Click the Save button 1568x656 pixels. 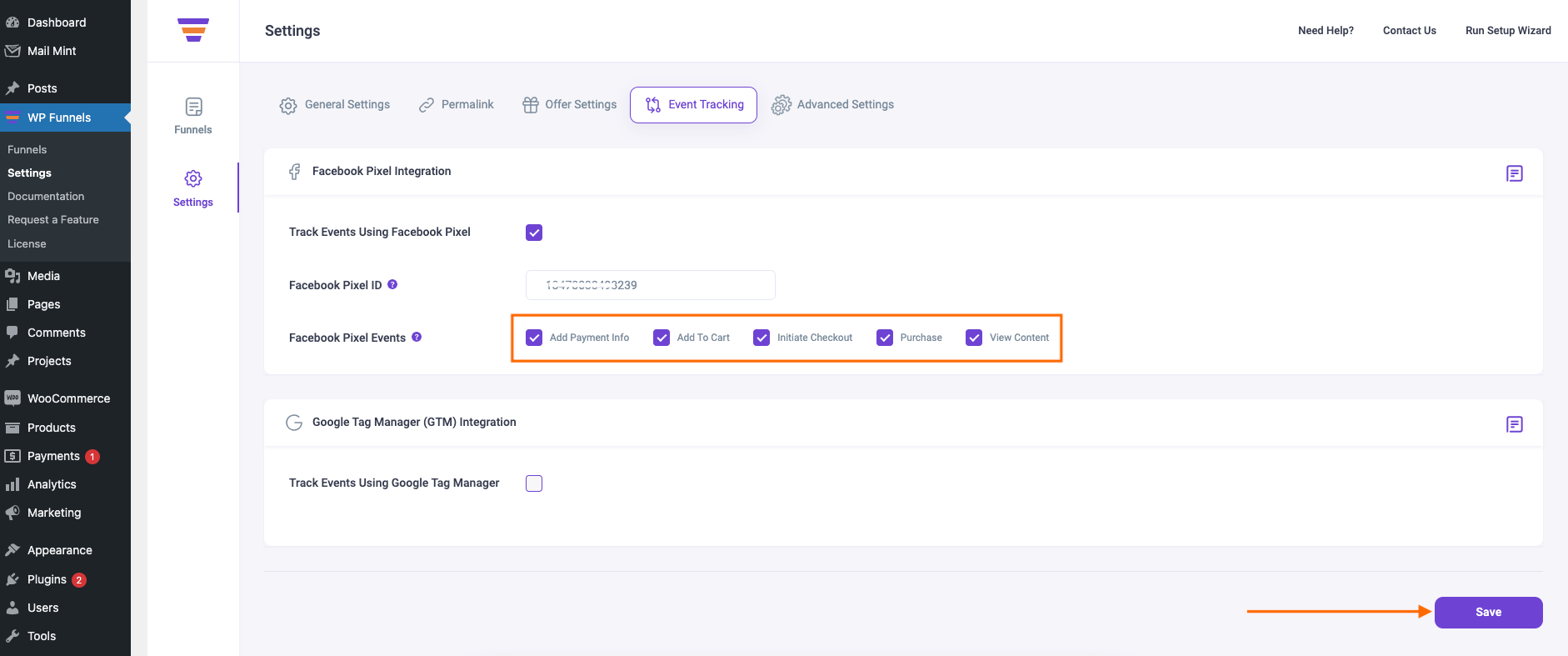coord(1488,613)
